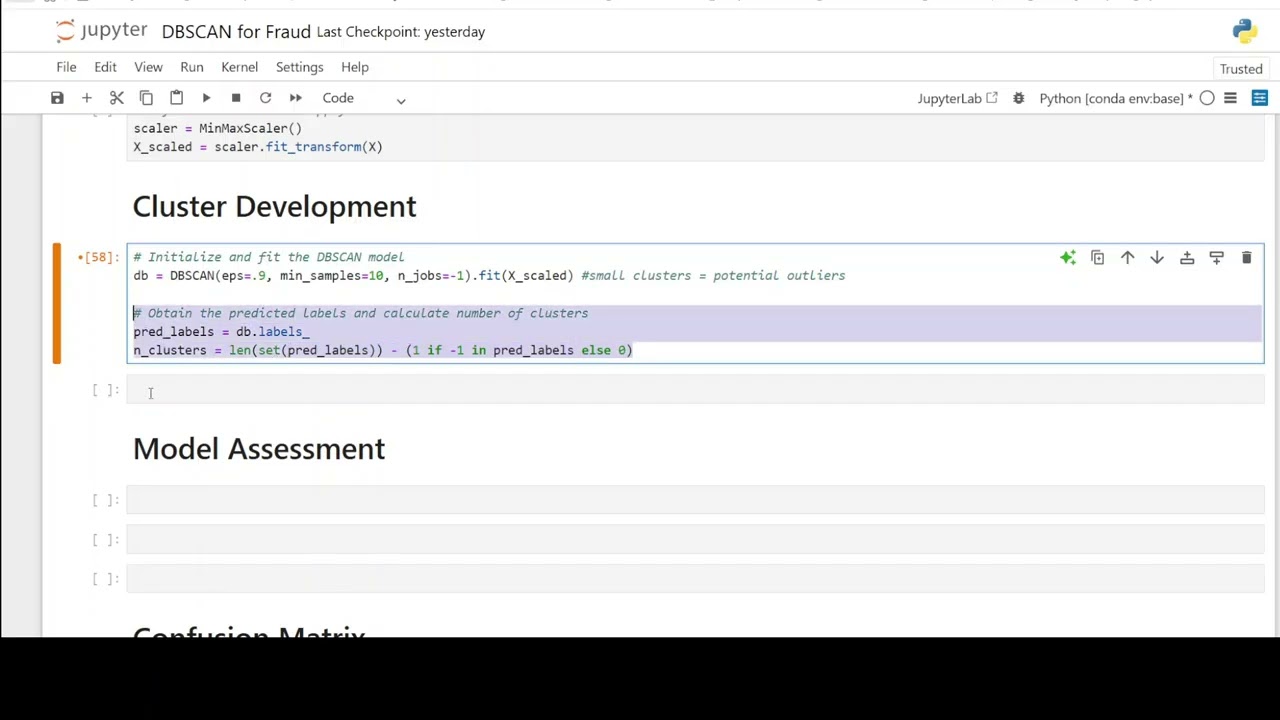Run the selected cell with play icon

point(206,98)
